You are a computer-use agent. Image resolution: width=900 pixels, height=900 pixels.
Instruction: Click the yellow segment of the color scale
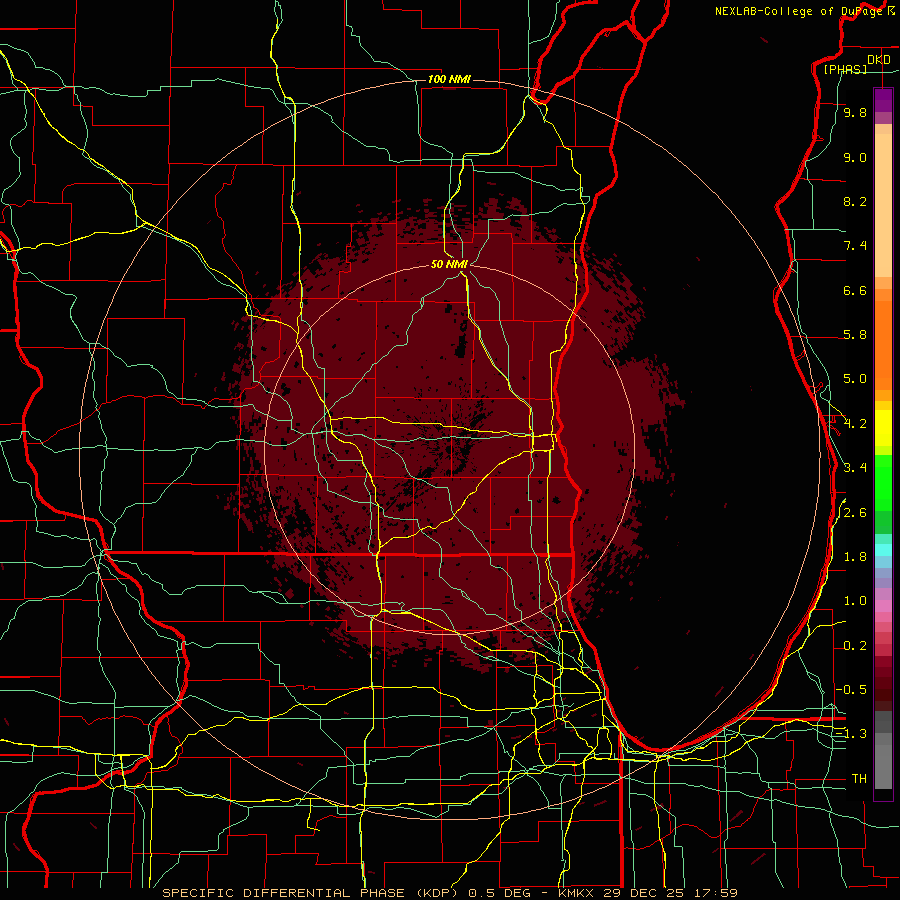click(x=883, y=428)
